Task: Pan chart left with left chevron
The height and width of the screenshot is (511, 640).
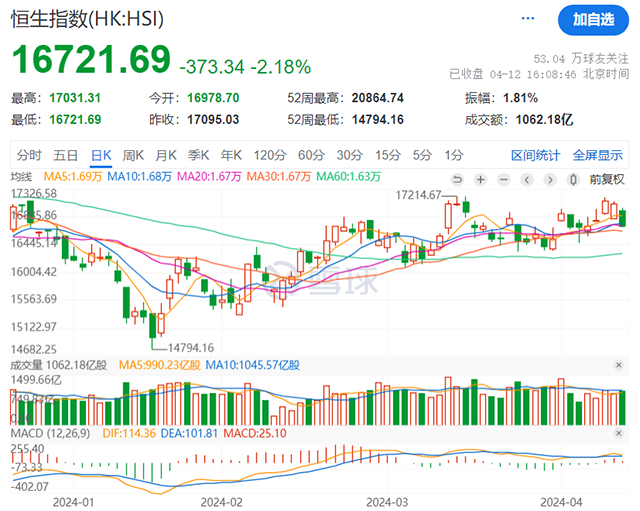Action: (x=527, y=180)
